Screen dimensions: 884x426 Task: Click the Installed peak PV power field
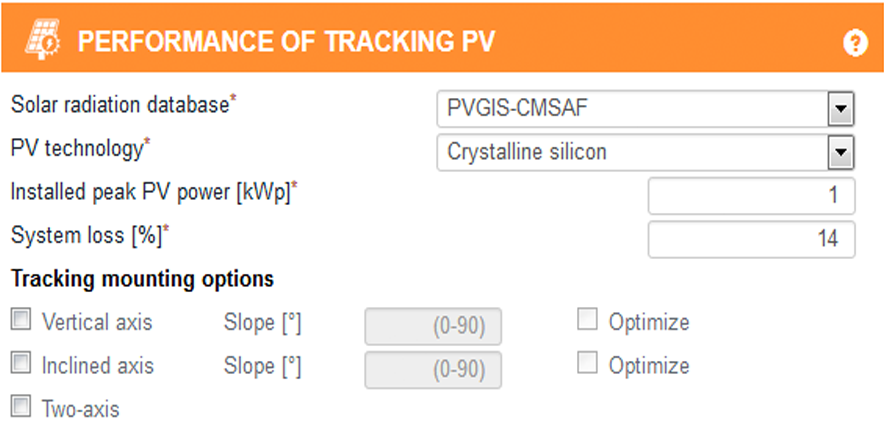pyautogui.click(x=751, y=196)
